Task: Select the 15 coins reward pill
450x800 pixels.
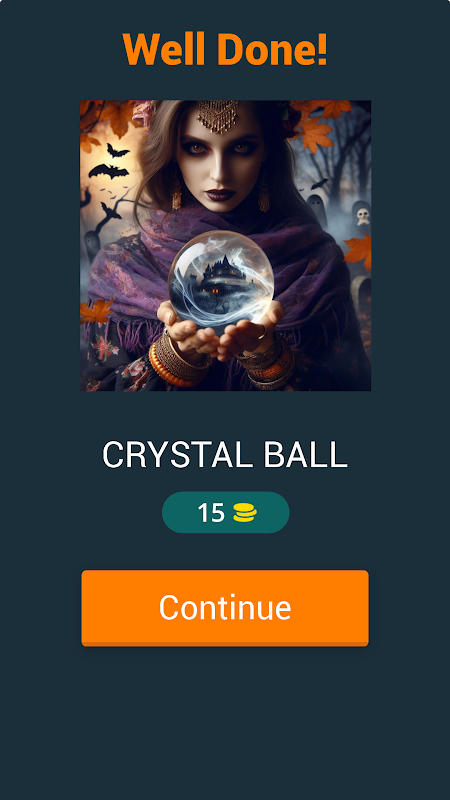Action: pyautogui.click(x=226, y=512)
